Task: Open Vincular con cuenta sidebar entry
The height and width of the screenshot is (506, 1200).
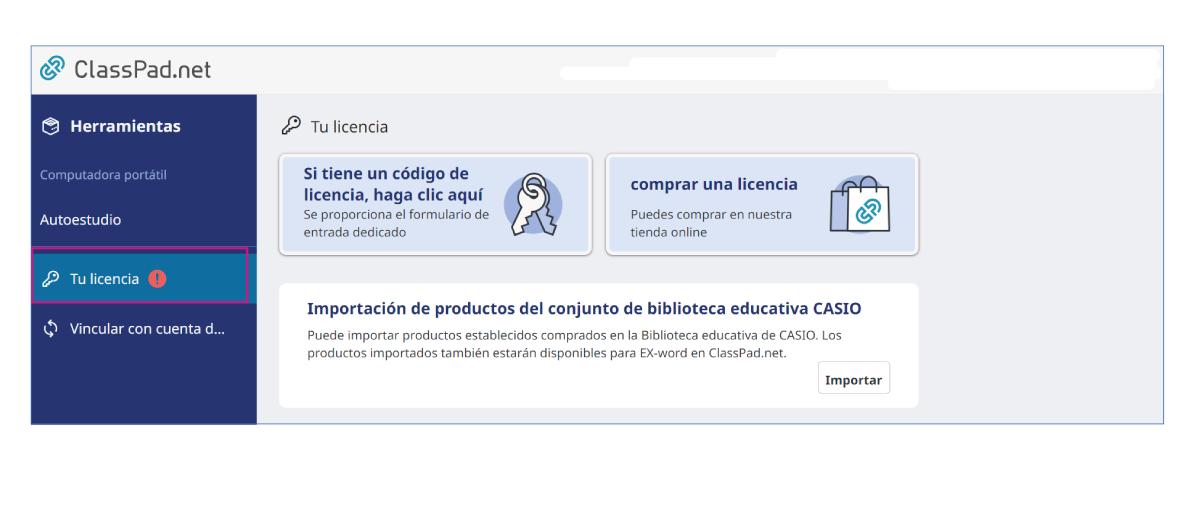Action: coord(147,329)
